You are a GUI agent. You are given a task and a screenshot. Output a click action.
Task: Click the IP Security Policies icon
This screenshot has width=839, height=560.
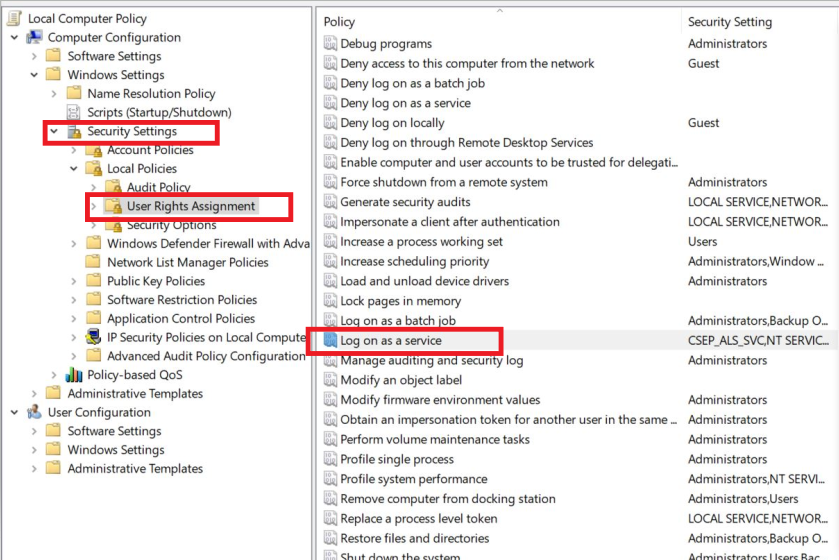pos(94,337)
